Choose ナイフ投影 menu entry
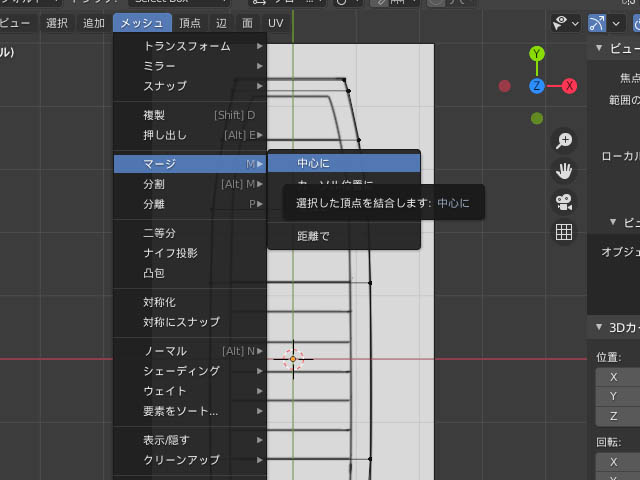Viewport: 640px width, 480px height. pyautogui.click(x=190, y=253)
